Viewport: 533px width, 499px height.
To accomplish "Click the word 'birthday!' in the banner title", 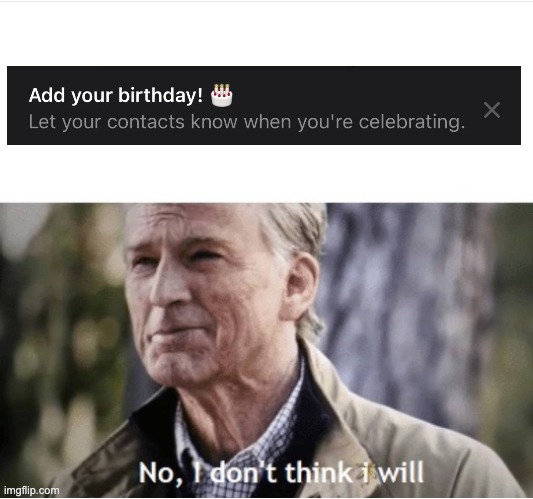I will 160,95.
